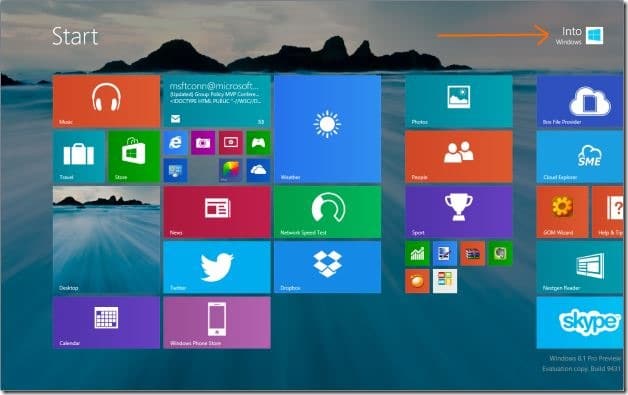Image resolution: width=628 pixels, height=395 pixels.
Task: Launch the Dropbox tile
Action: point(328,267)
